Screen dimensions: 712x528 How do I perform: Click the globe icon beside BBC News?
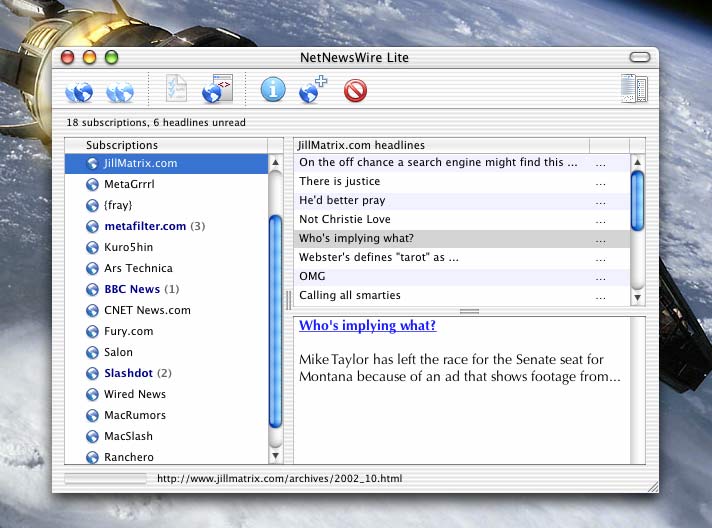pos(92,289)
